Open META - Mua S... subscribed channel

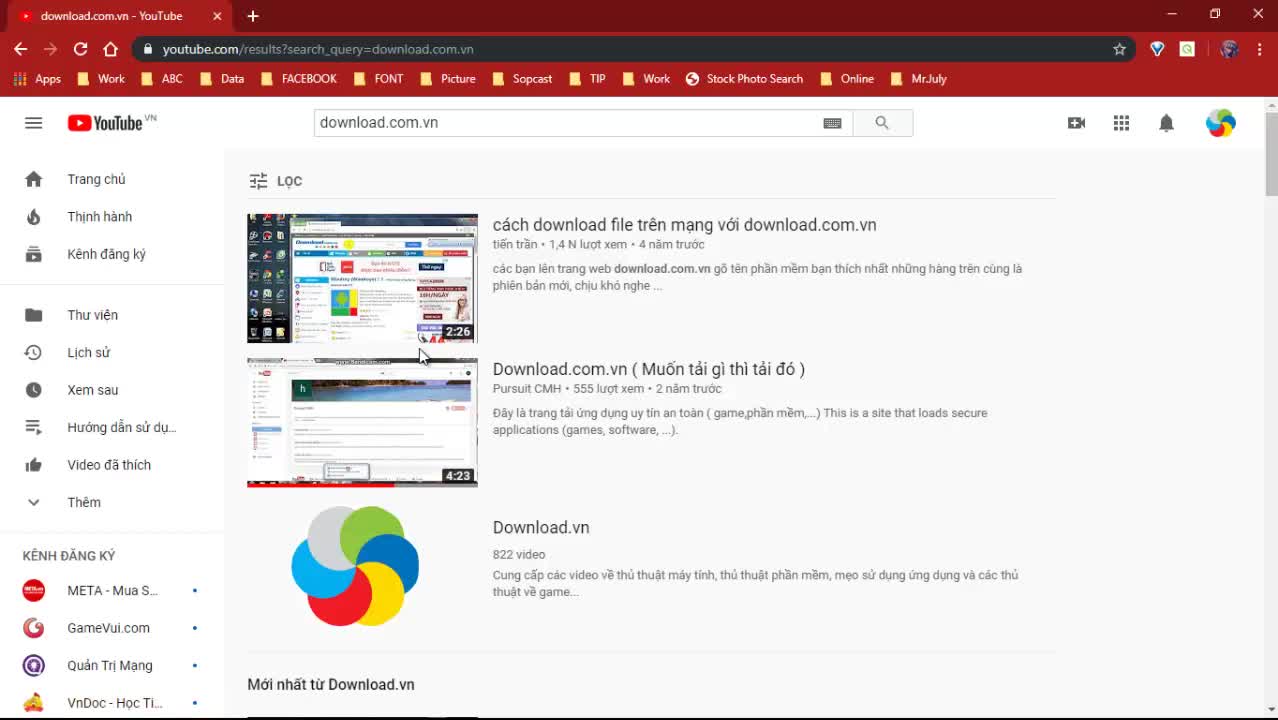tap(112, 591)
